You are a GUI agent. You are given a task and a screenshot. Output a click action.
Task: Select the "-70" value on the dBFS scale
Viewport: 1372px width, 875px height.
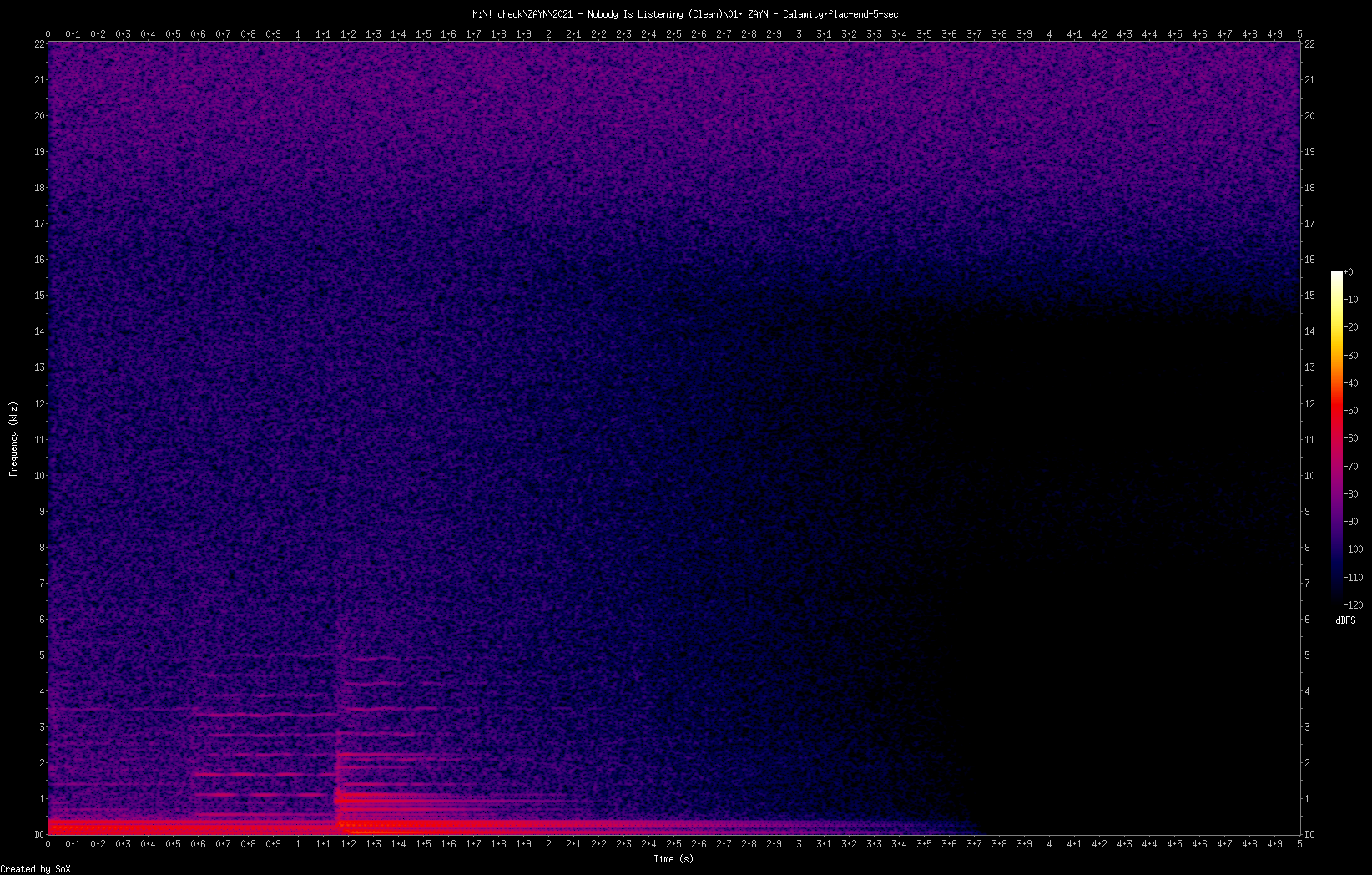1352,467
